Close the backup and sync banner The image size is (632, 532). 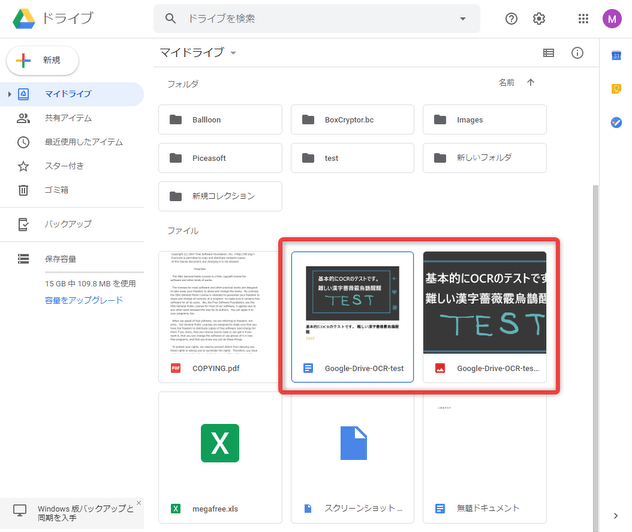139,503
